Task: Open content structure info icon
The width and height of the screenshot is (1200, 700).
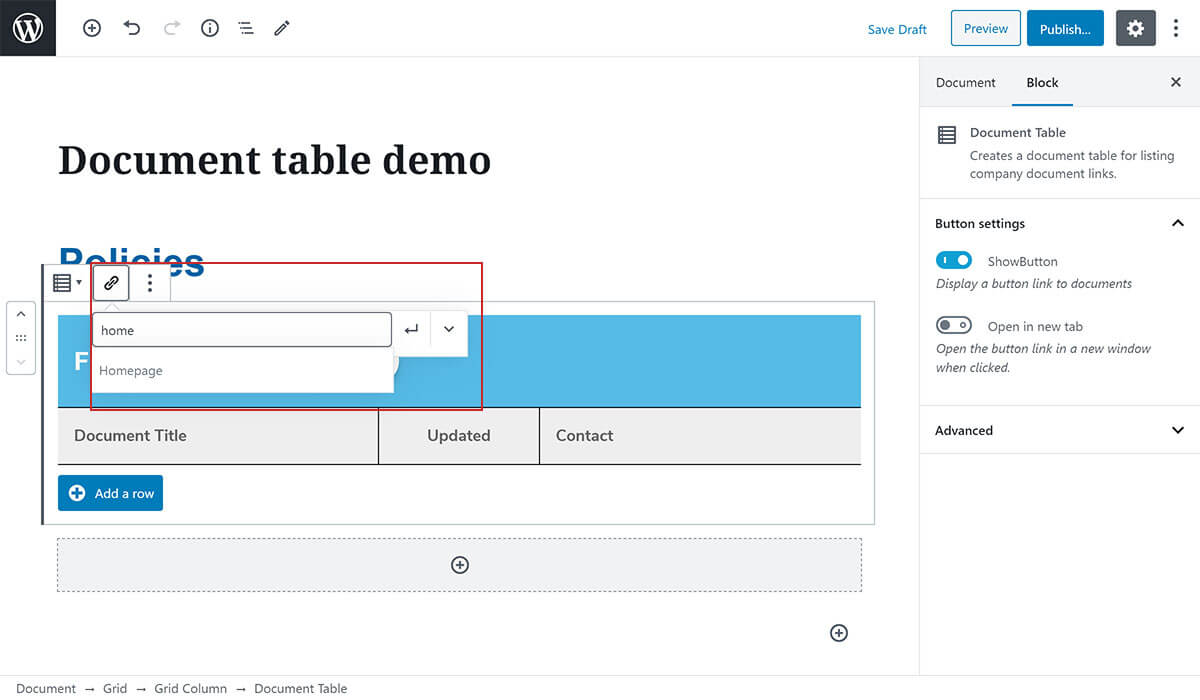Action: (x=210, y=29)
